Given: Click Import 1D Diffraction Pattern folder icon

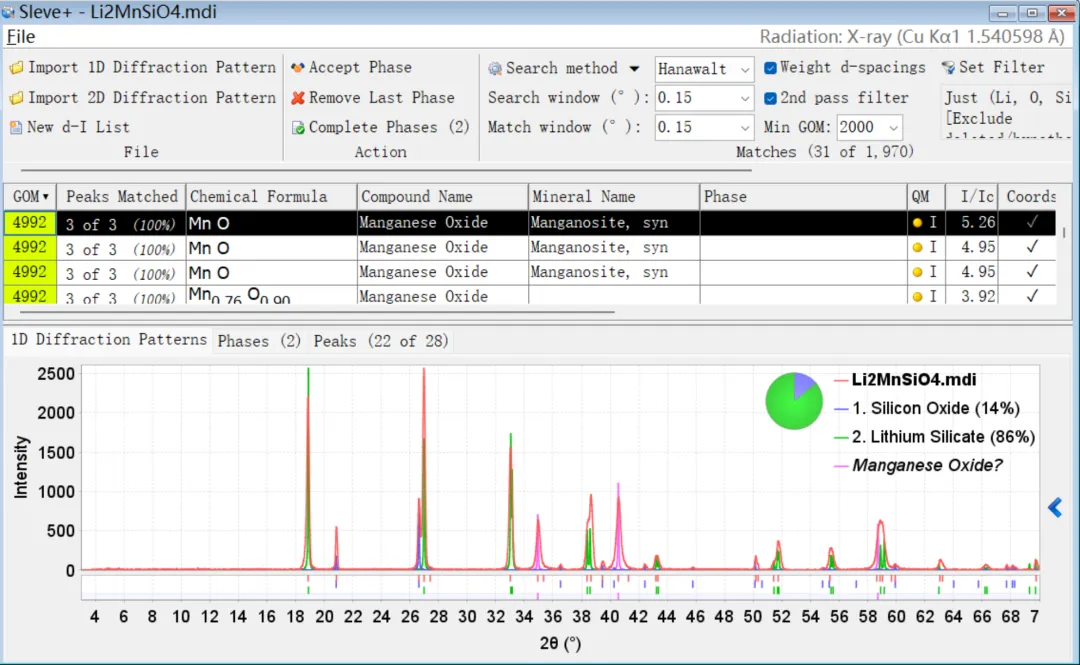Looking at the screenshot, I should 16,68.
